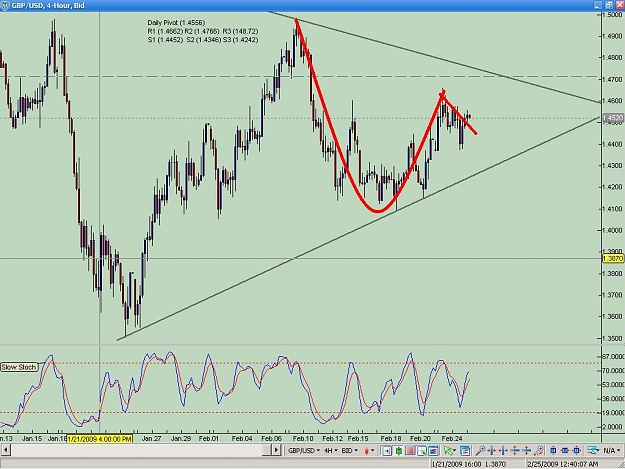Click the left scroll arrow of chart scrollbar

click(5, 450)
